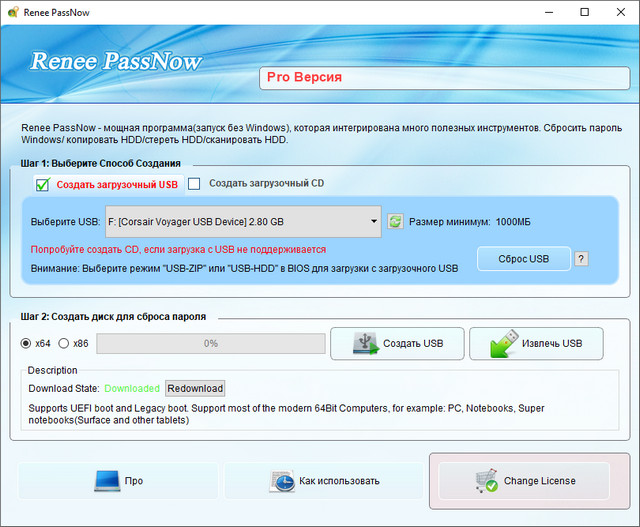
Task: Select the x64 radio button
Action: click(26, 343)
